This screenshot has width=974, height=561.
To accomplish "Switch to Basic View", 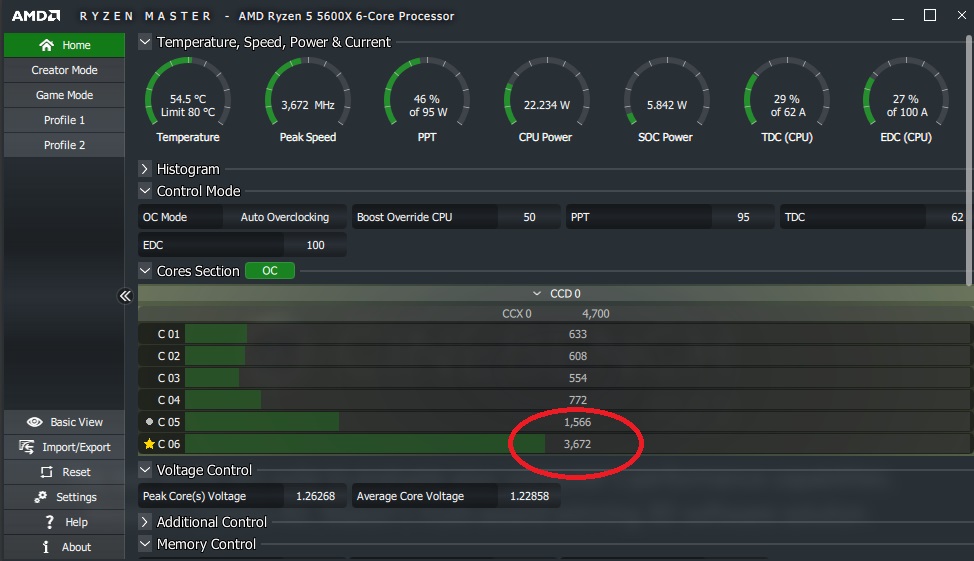I will coord(65,422).
